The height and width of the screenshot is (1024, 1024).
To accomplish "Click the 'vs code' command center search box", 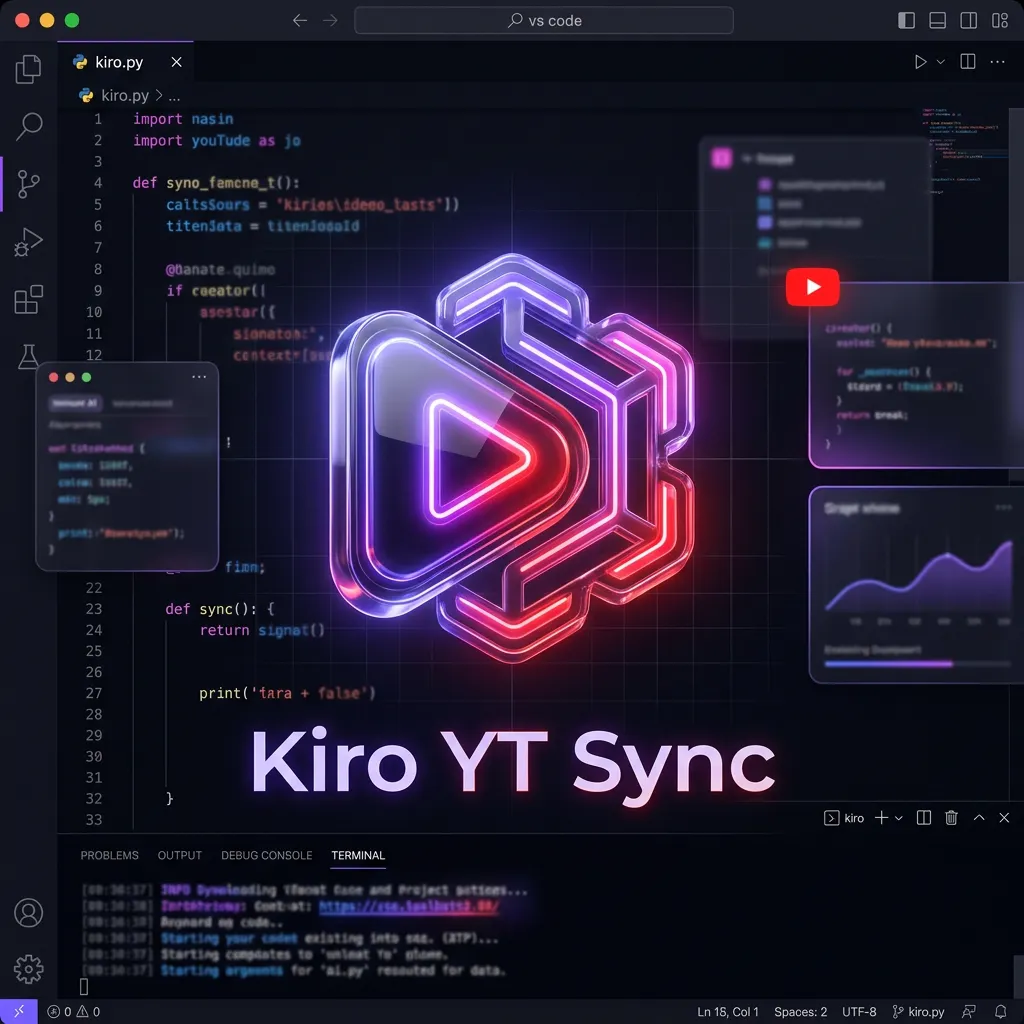I will (543, 20).
